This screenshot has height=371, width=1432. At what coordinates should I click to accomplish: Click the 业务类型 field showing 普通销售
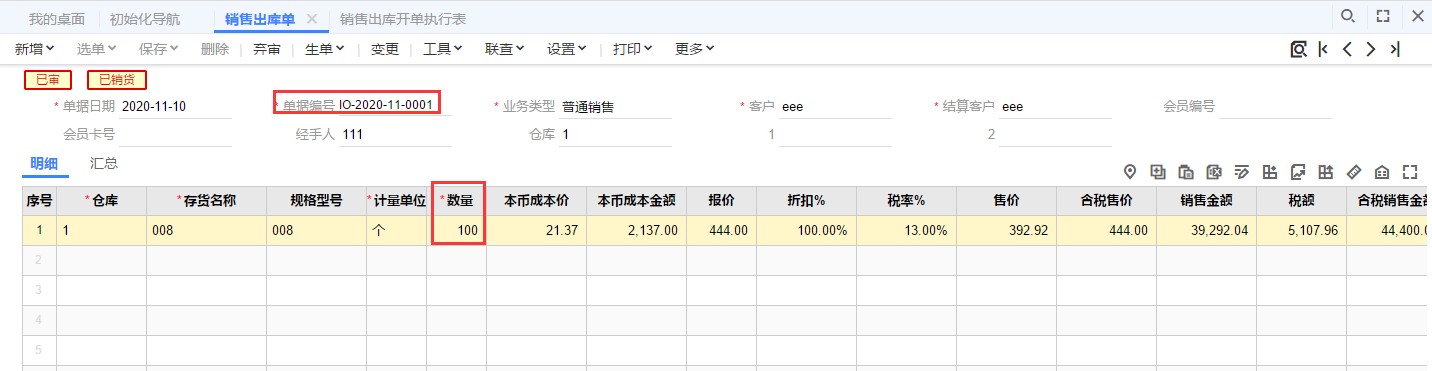click(x=615, y=106)
